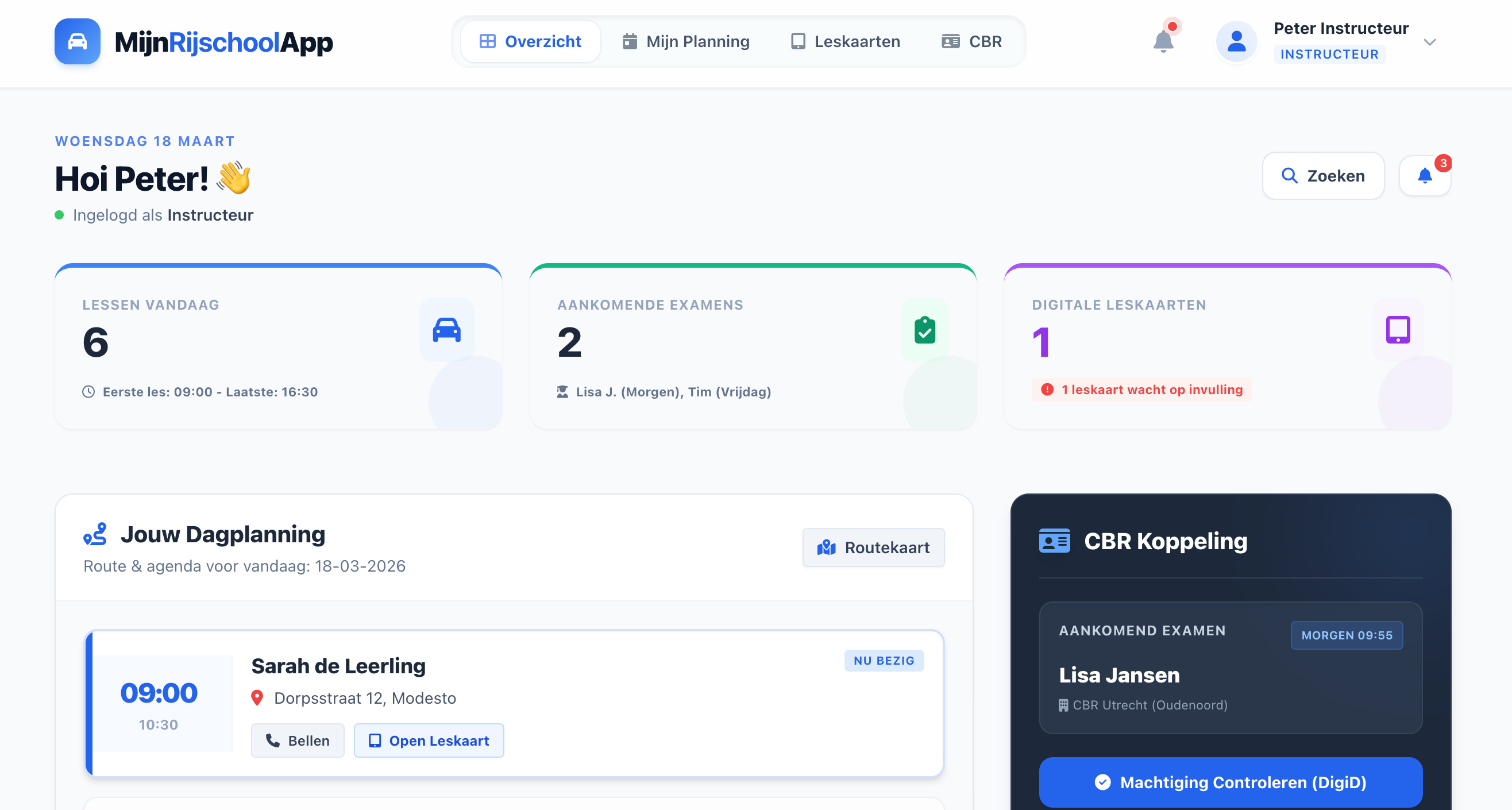
Task: Click the MijnRijschoolApp car logo icon
Action: coord(77,41)
